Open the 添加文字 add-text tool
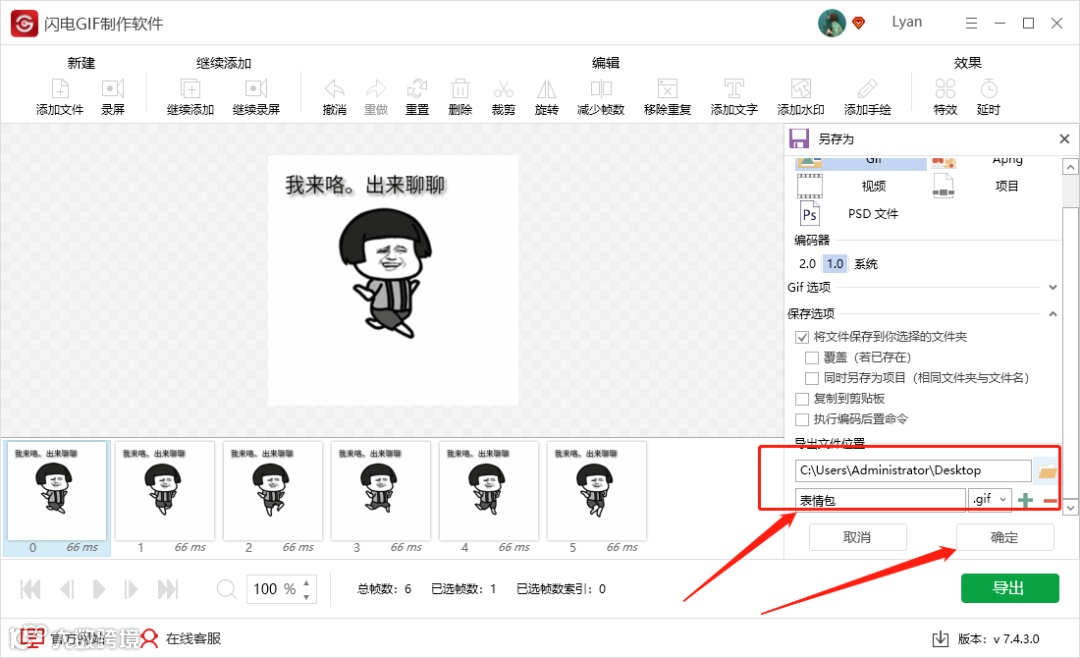The width and height of the screenshot is (1080, 658). point(734,89)
